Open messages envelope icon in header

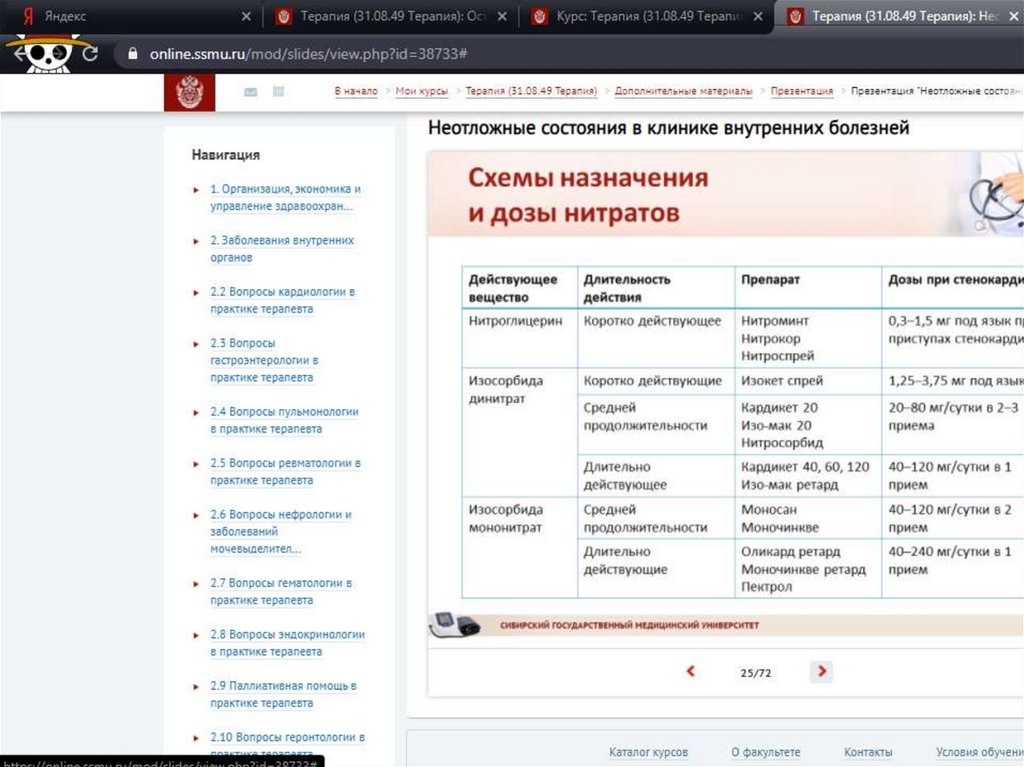[x=250, y=92]
